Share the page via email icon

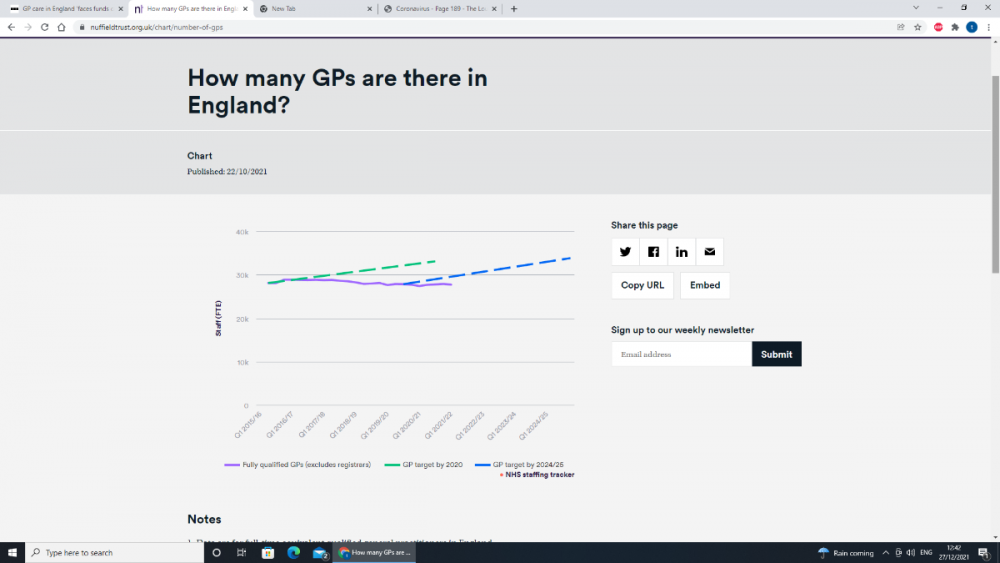(x=709, y=252)
